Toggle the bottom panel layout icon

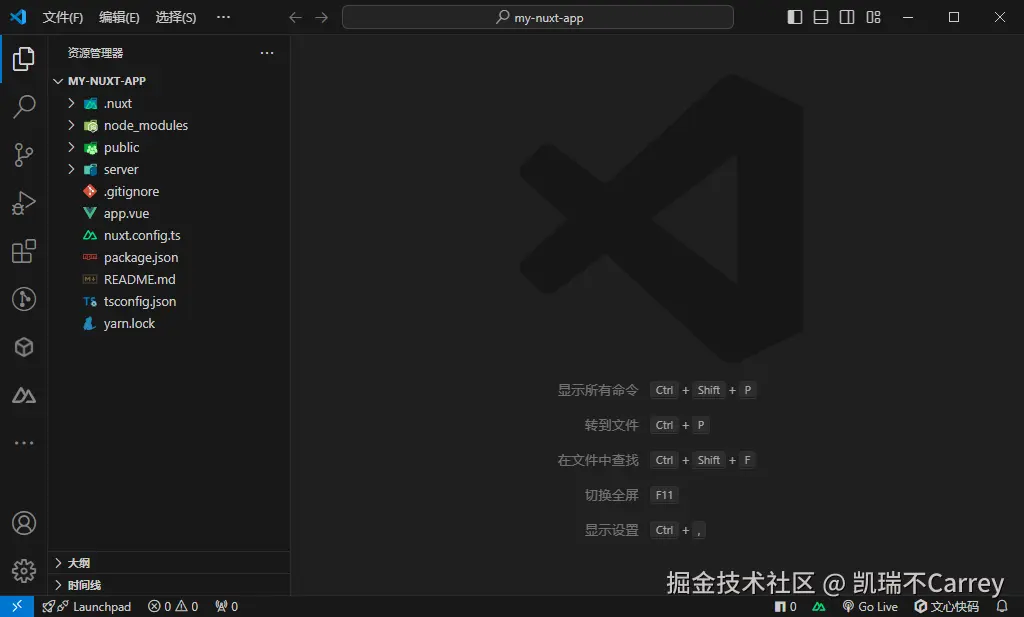coord(821,18)
